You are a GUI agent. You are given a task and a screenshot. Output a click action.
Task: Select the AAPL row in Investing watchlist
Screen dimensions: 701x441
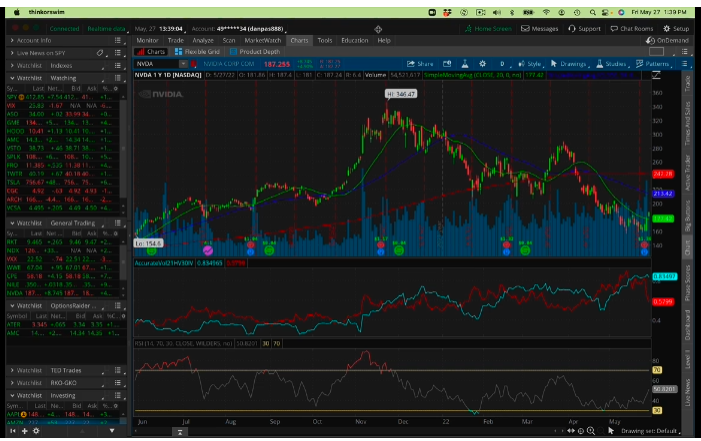click(63, 414)
